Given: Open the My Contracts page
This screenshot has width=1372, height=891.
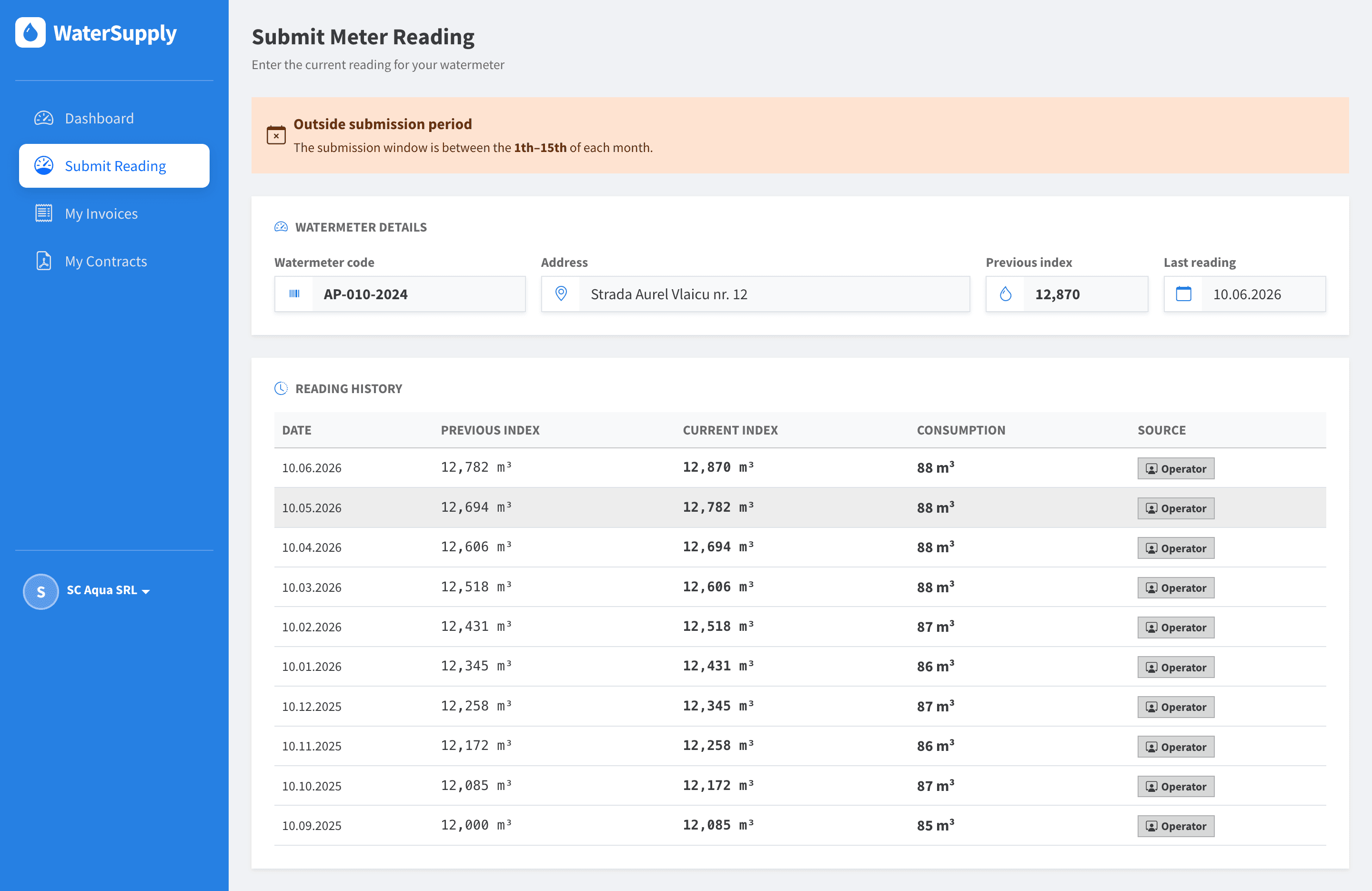Looking at the screenshot, I should pos(114,261).
